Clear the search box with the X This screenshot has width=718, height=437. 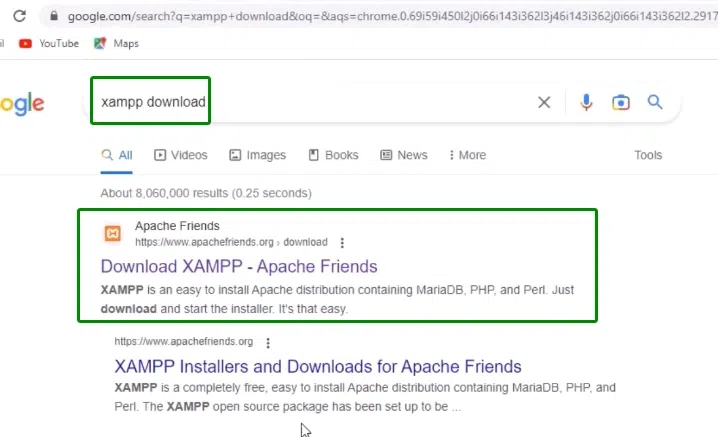coord(544,102)
